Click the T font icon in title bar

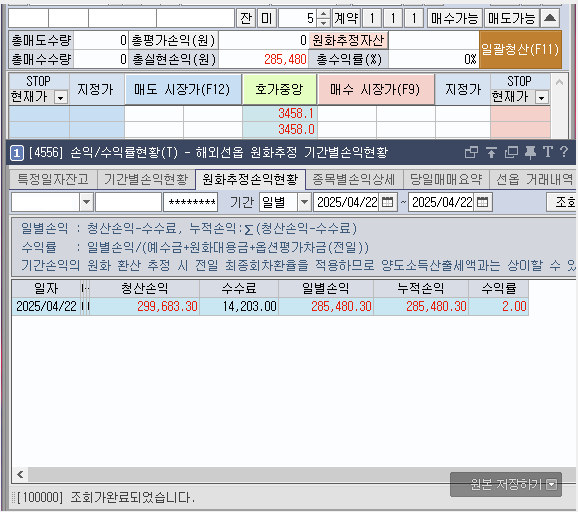tap(547, 152)
